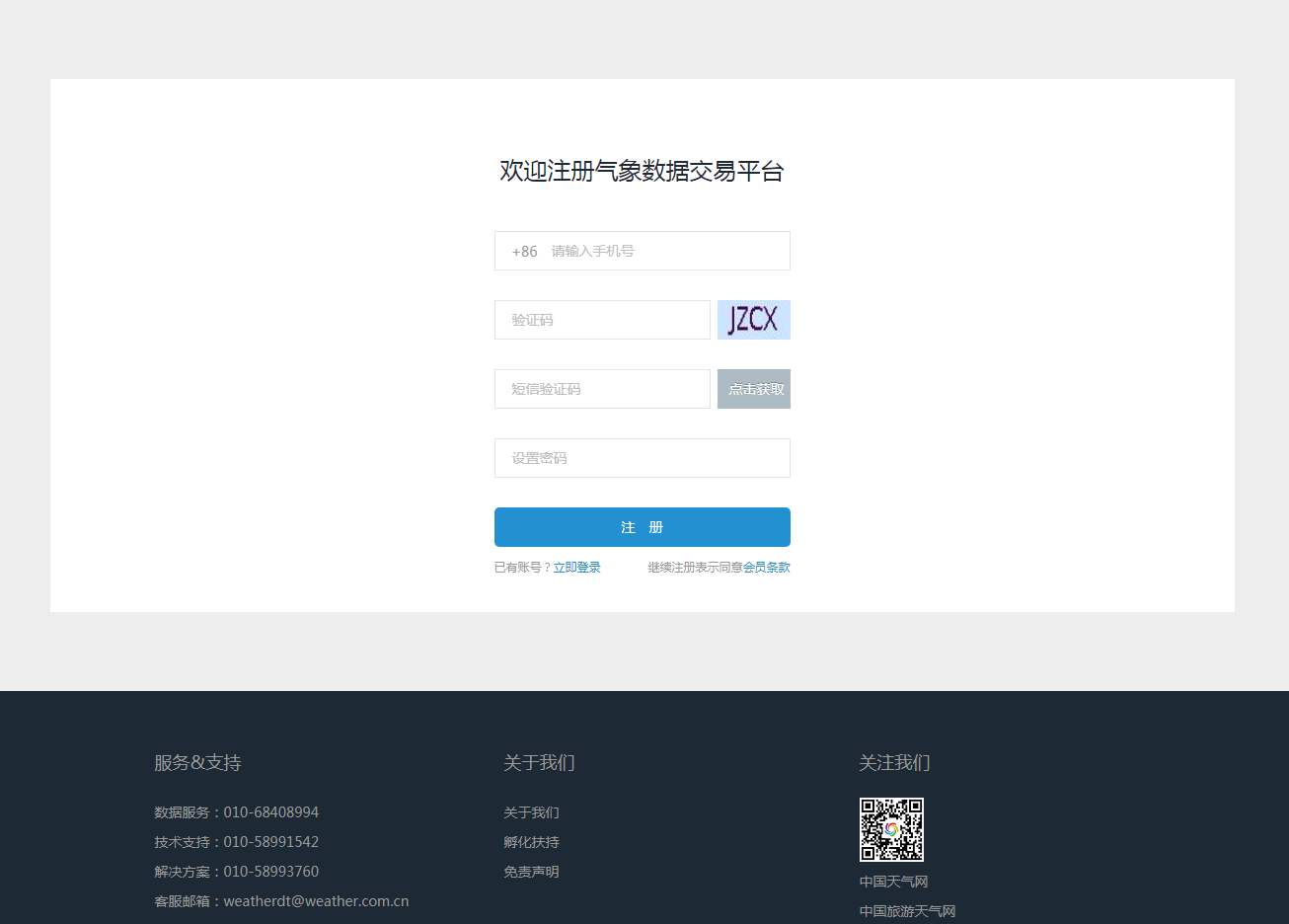Viewport: 1289px width, 924px height.
Task: Click the weatherdt@weather.com.cn email address
Action: point(316,901)
